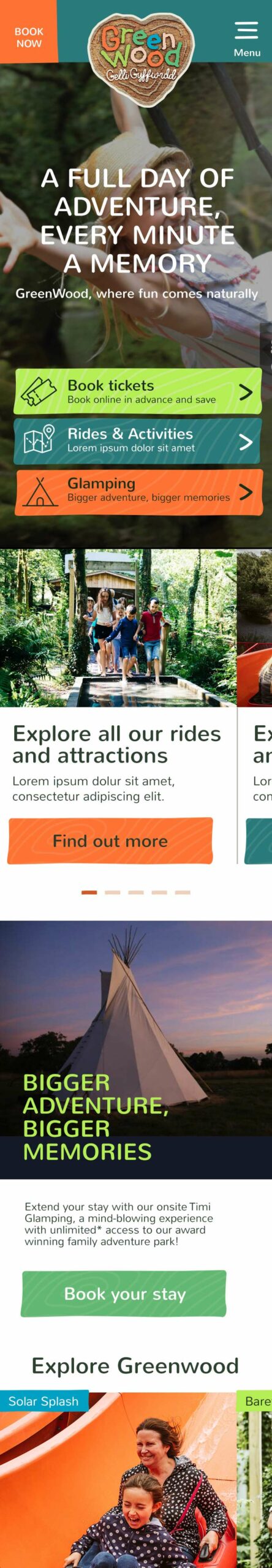Click the kids walking boardwalk image
Image resolution: width=272 pixels, height=1568 pixels.
point(118,628)
